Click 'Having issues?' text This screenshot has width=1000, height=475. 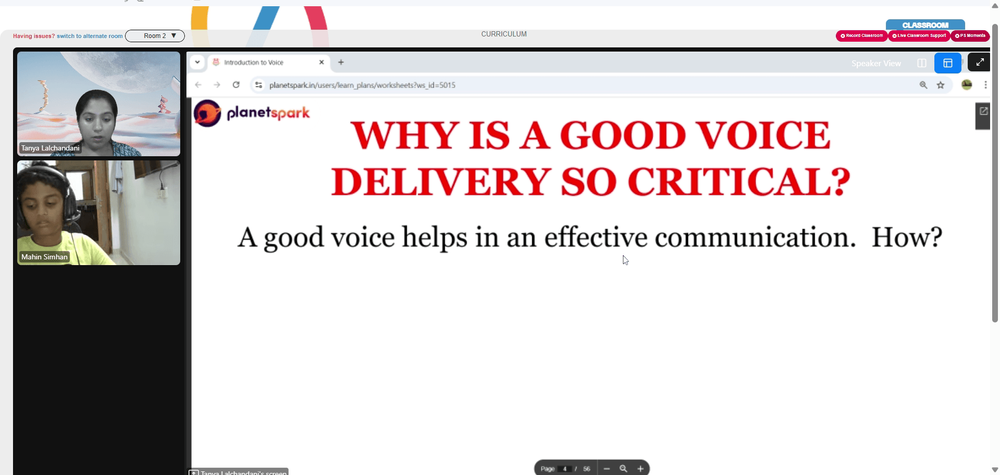[34, 36]
